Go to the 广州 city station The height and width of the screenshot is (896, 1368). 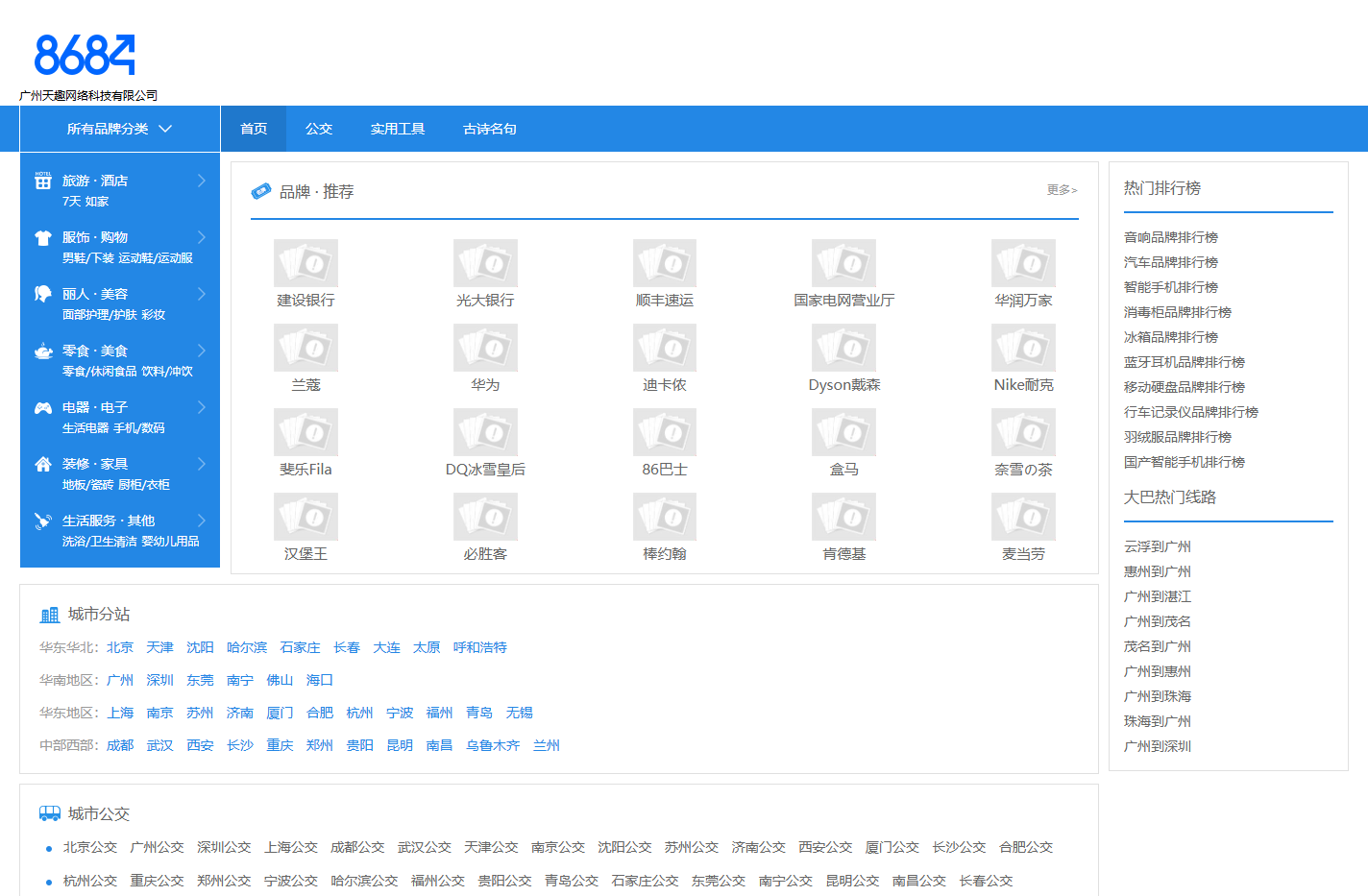[120, 680]
